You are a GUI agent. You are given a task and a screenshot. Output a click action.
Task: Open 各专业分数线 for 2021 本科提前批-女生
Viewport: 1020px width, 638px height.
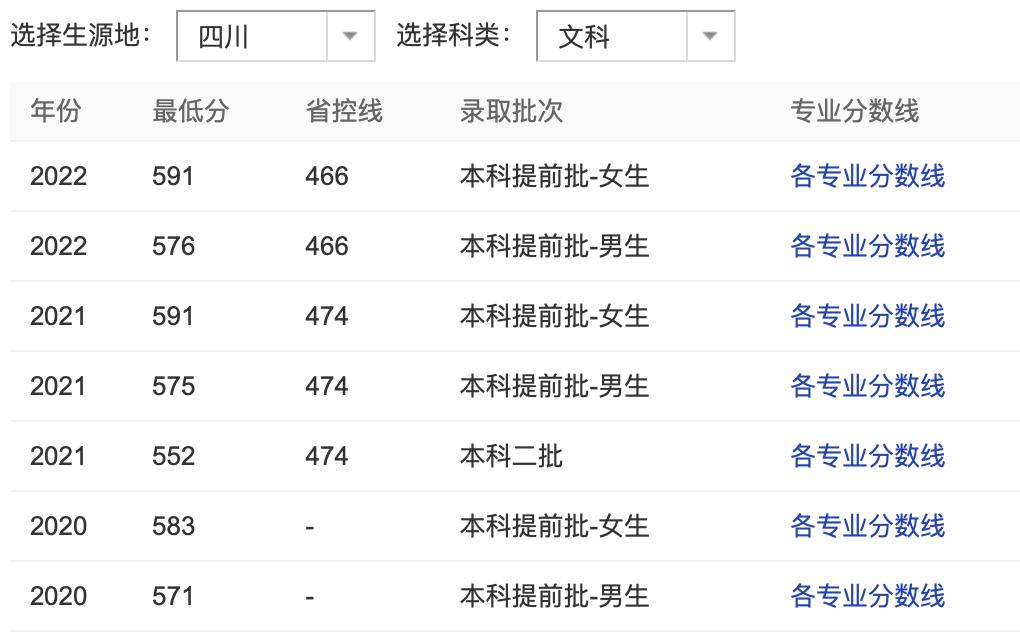pos(868,316)
